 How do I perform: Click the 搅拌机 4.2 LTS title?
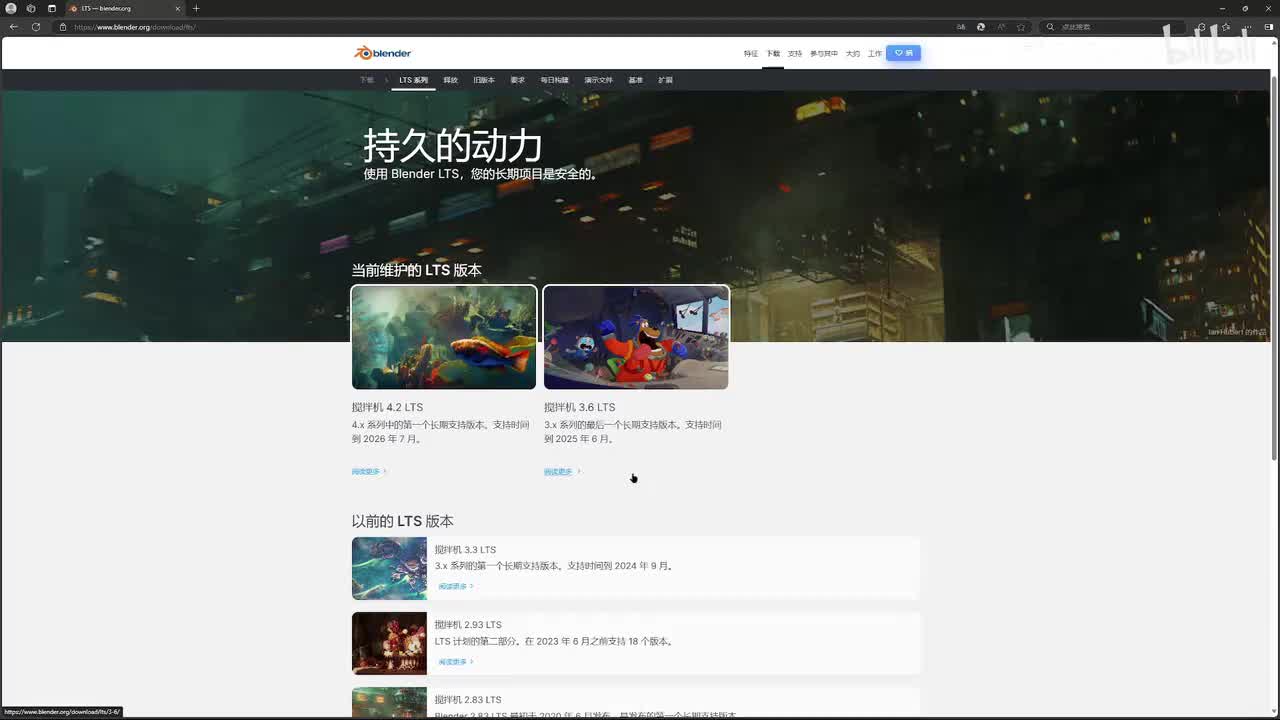[388, 407]
